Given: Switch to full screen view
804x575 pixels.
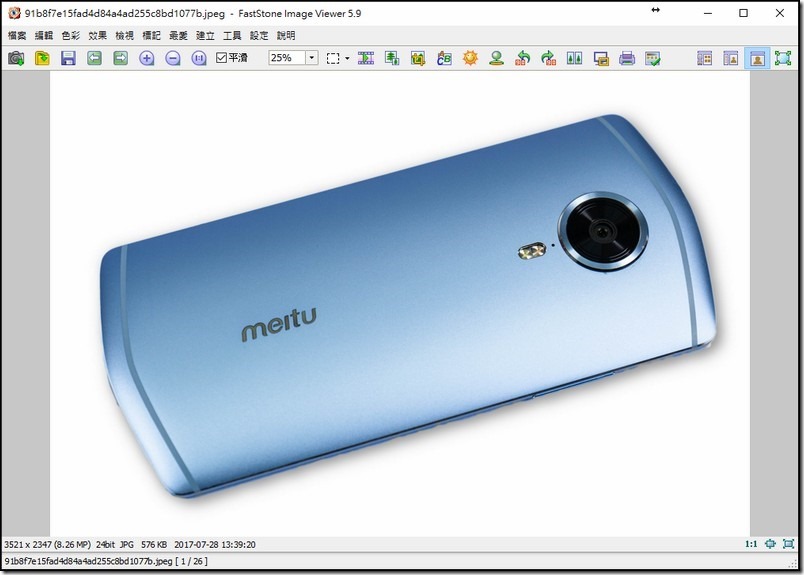Looking at the screenshot, I should (783, 59).
